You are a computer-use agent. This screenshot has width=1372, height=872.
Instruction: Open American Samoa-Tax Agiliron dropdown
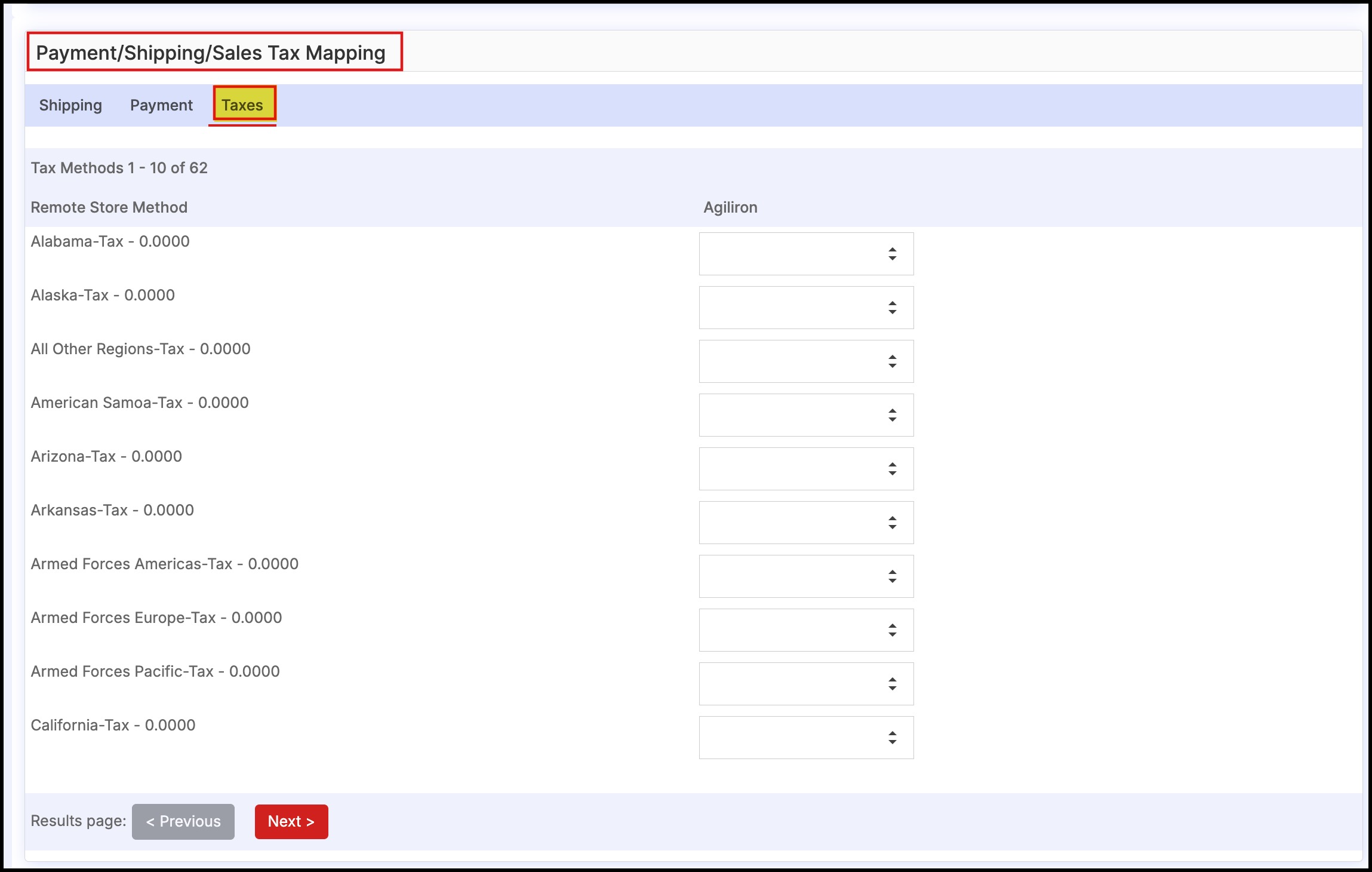(805, 415)
